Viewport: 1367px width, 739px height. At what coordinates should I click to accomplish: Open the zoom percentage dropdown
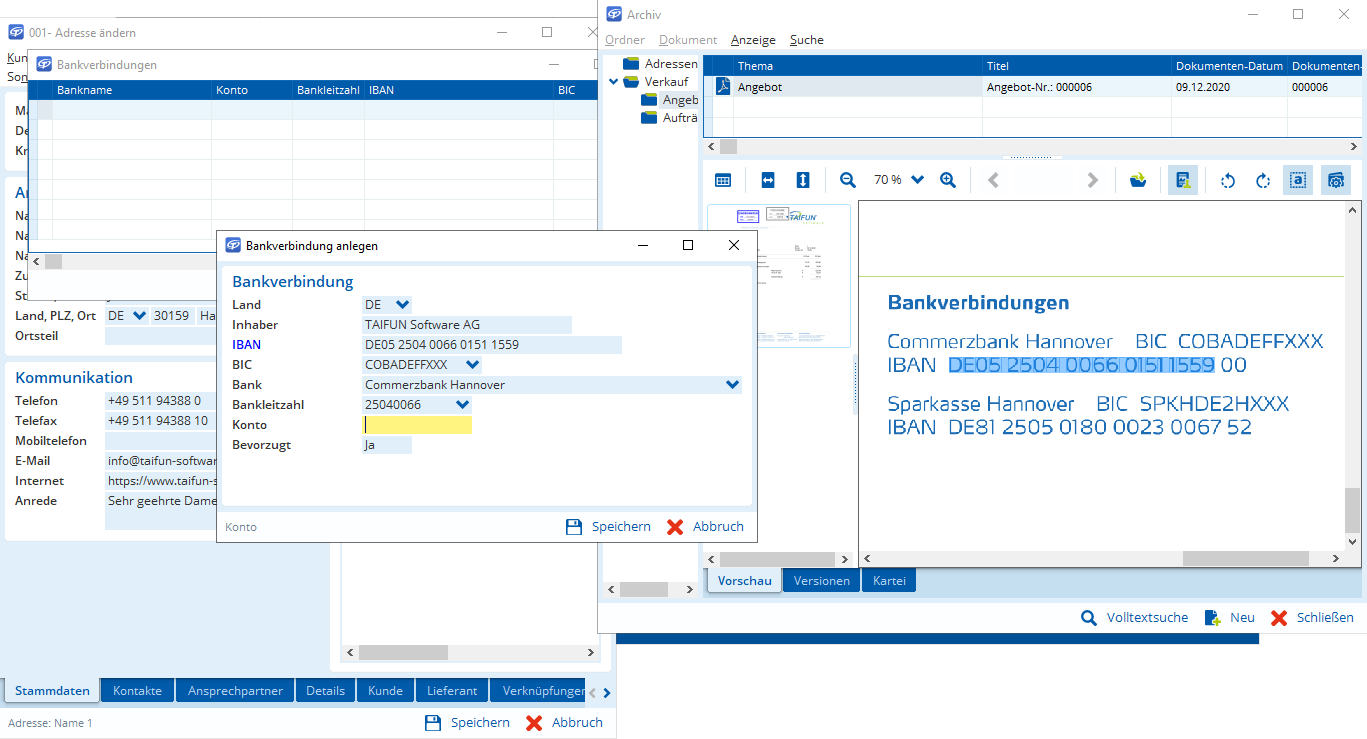point(917,180)
